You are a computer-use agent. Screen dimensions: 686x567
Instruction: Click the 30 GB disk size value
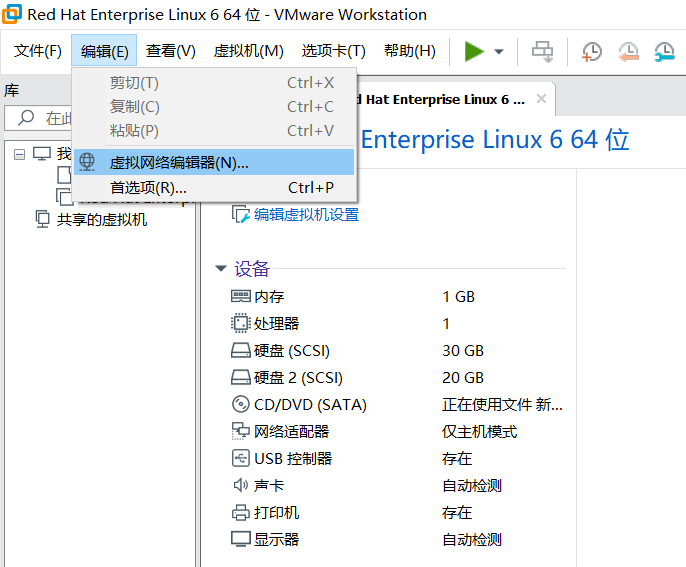click(x=463, y=351)
